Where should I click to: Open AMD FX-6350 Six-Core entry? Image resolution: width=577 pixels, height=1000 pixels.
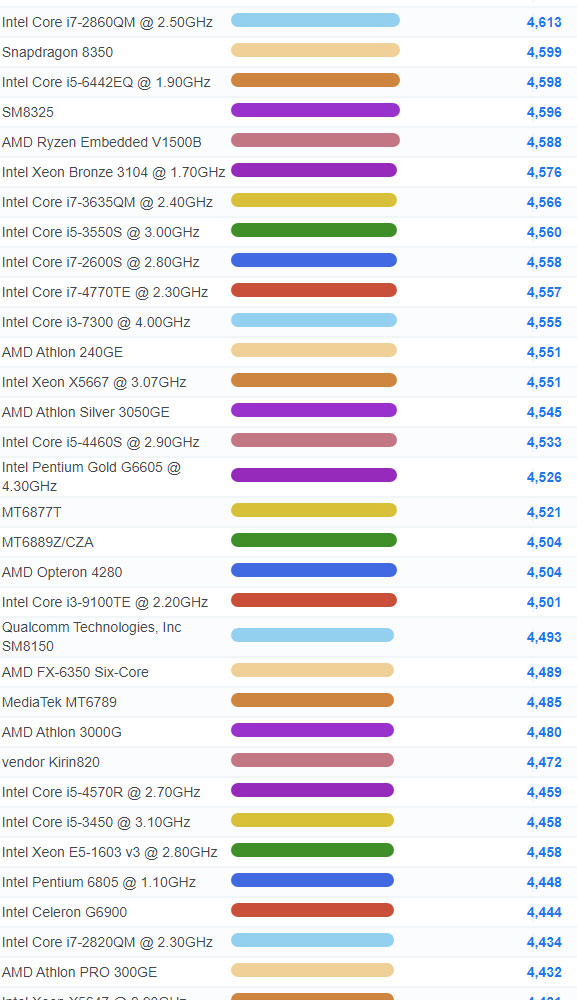75,672
